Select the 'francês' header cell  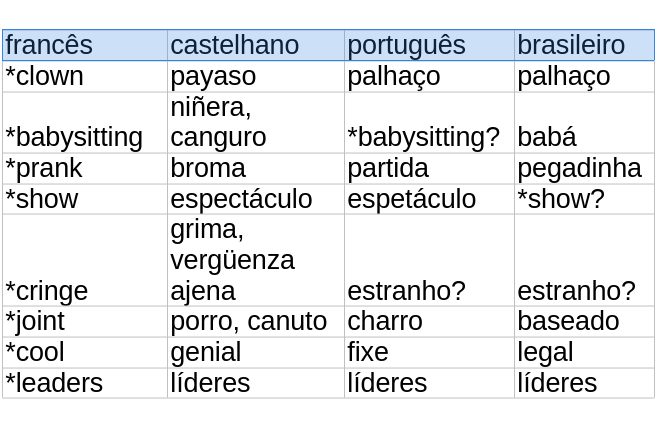point(85,45)
